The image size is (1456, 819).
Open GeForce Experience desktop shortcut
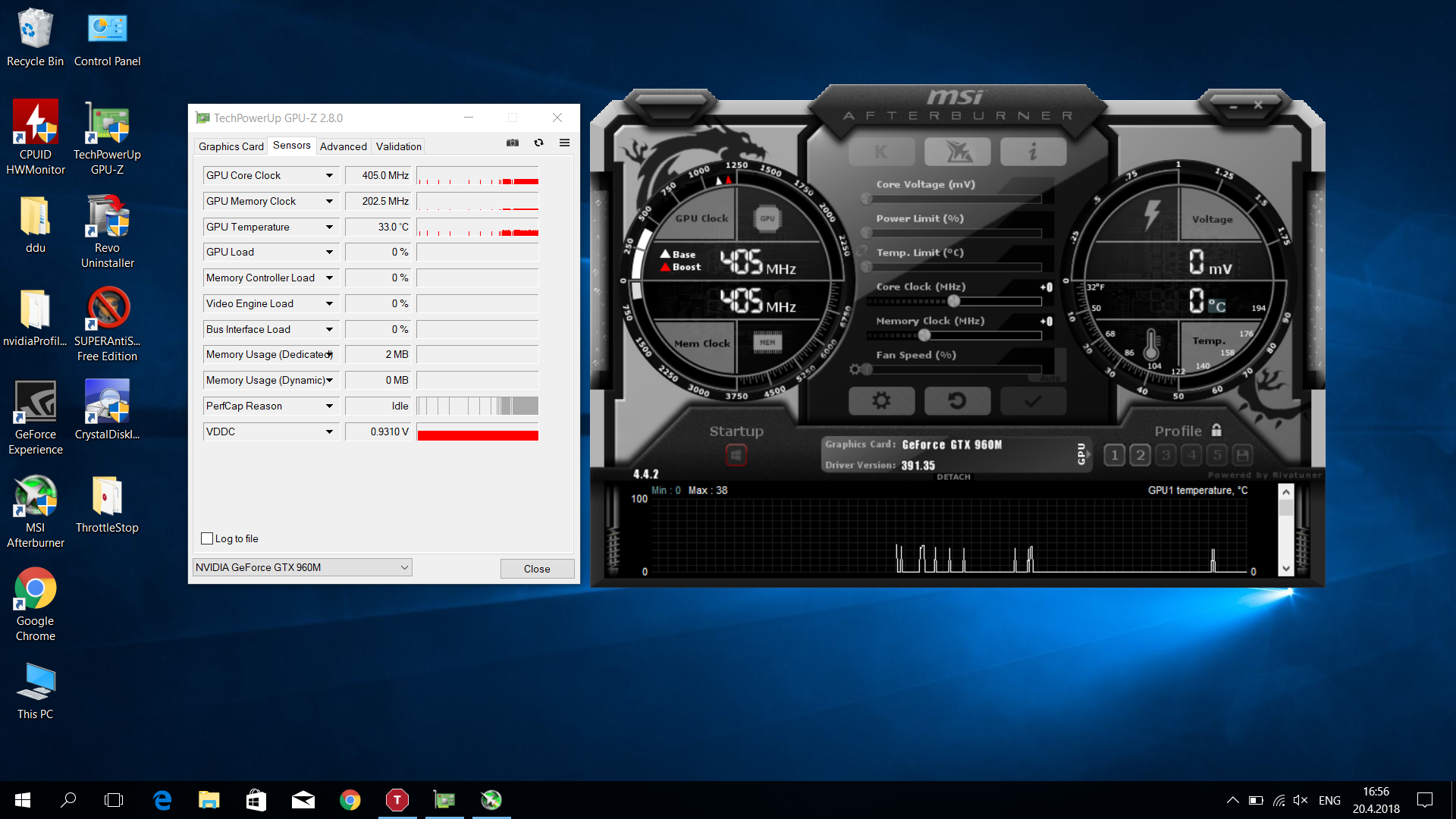[x=36, y=417]
